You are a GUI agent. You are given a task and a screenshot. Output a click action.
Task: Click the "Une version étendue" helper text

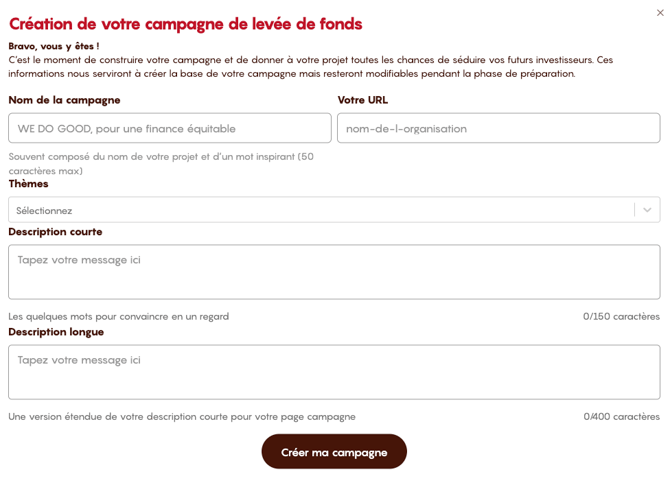[181, 416]
